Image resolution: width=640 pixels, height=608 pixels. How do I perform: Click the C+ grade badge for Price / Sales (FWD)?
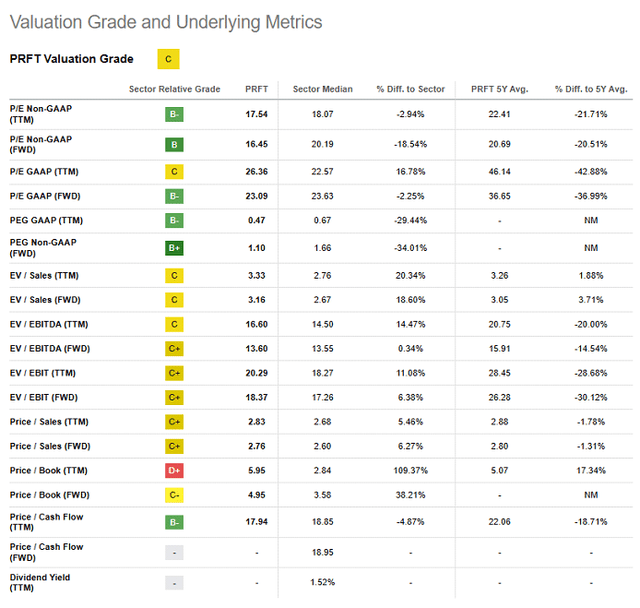(174, 446)
